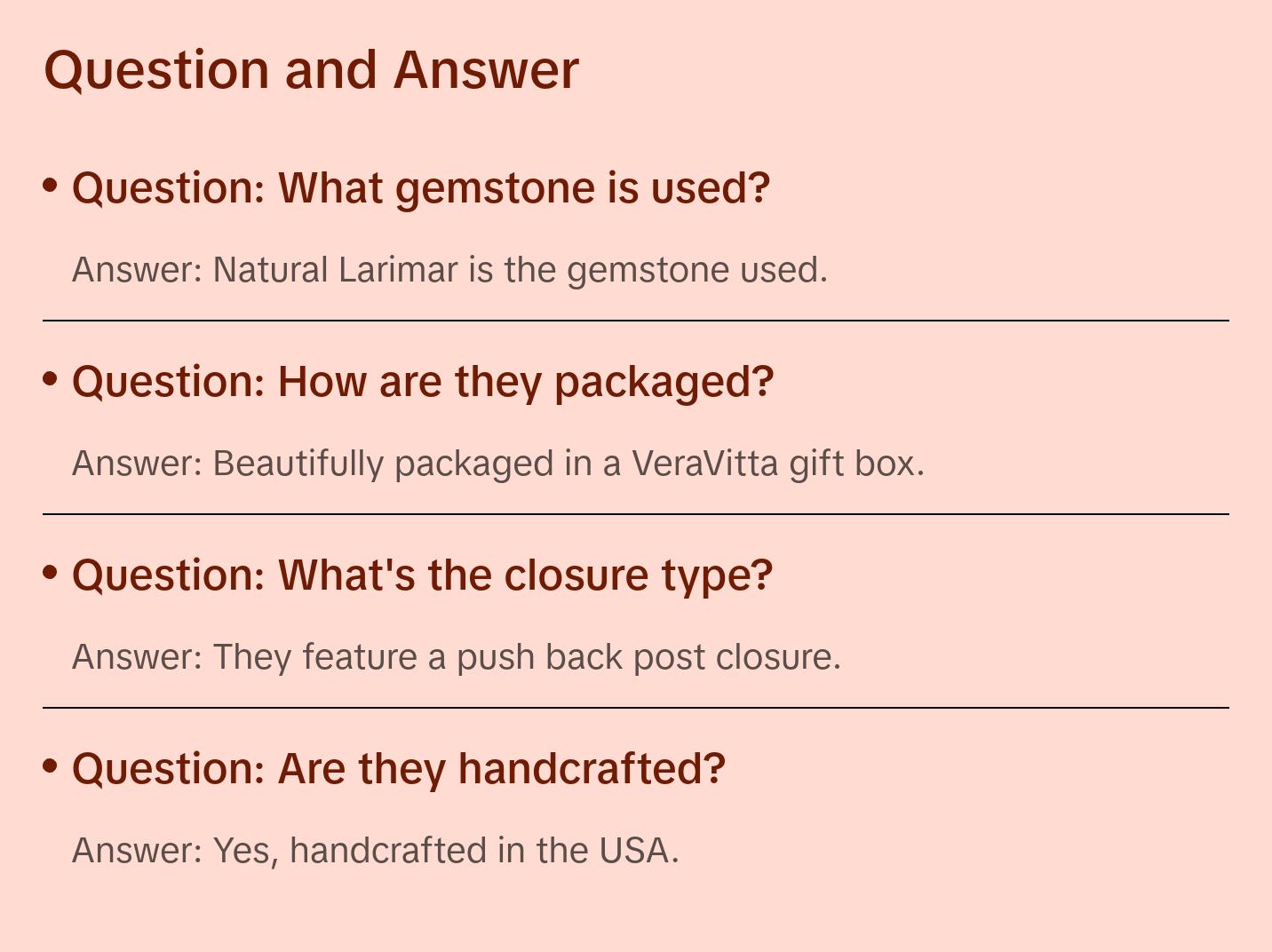Expand the "How are they packaged?" question
Viewport: 1272px width, 952px height.
[423, 381]
